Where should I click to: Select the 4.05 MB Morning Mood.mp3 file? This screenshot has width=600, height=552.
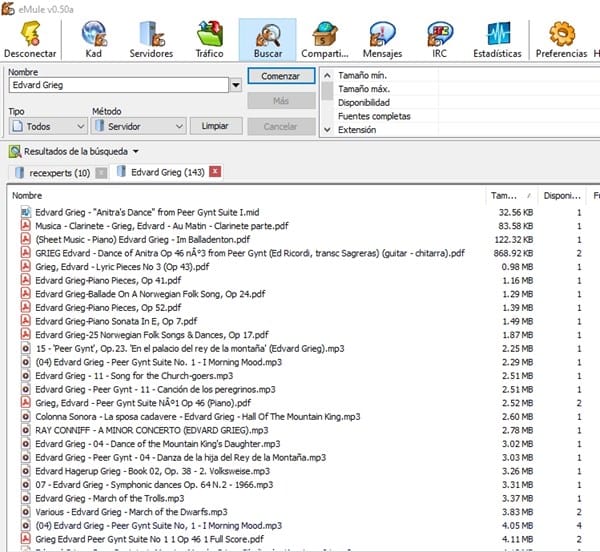pyautogui.click(x=158, y=526)
